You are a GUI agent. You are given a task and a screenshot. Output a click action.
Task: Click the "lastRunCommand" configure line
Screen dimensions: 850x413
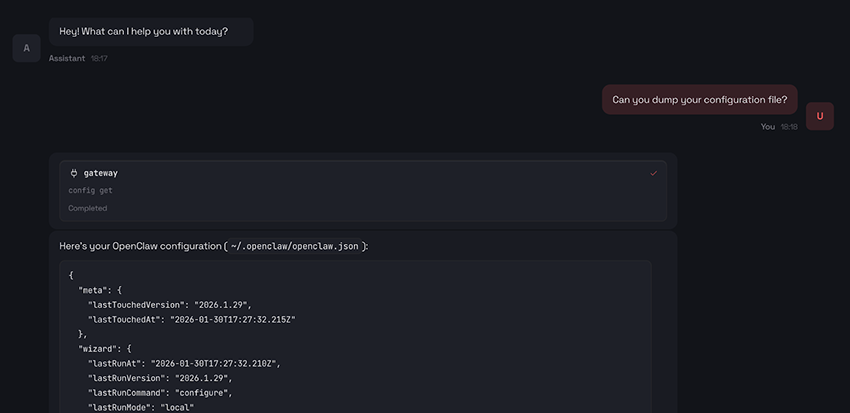click(x=160, y=393)
